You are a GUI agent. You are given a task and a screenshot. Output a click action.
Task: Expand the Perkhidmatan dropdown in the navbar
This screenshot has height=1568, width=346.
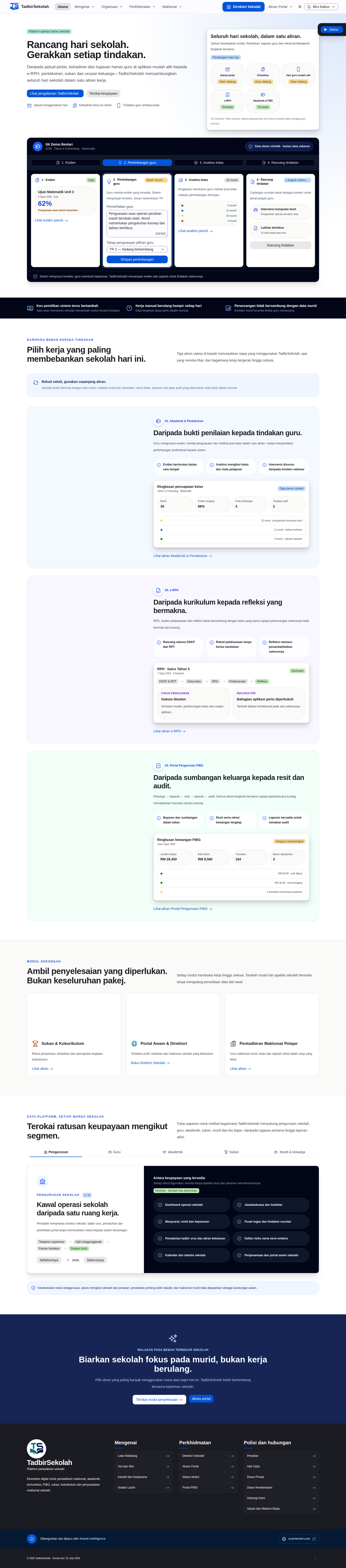[142, 7]
